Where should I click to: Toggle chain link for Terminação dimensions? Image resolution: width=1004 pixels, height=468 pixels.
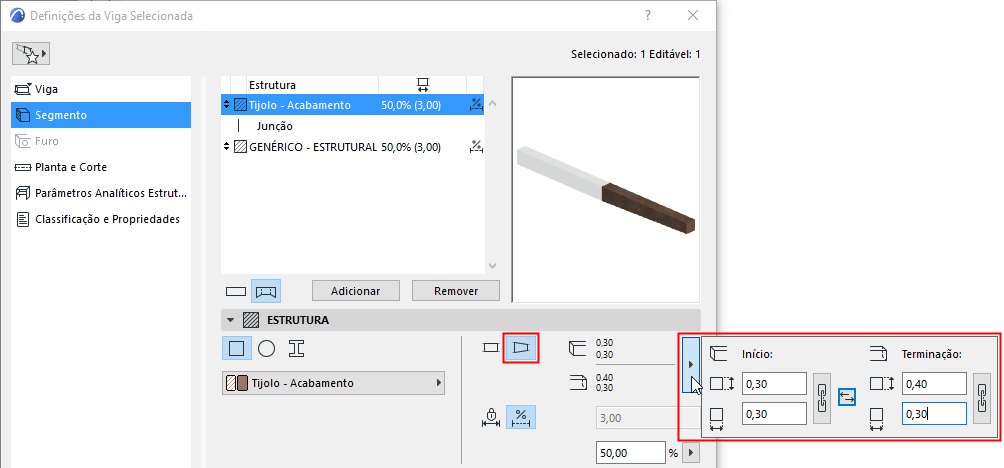(x=982, y=398)
